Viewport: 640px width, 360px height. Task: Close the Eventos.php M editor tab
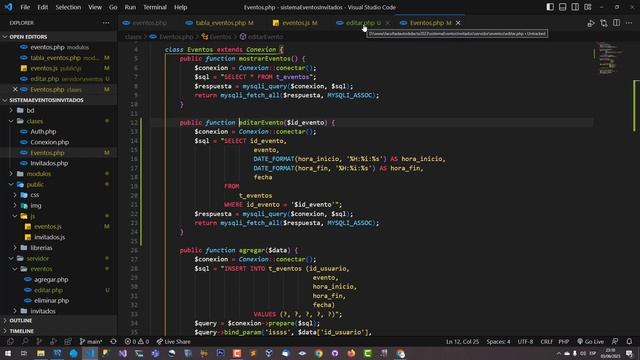[x=458, y=23]
